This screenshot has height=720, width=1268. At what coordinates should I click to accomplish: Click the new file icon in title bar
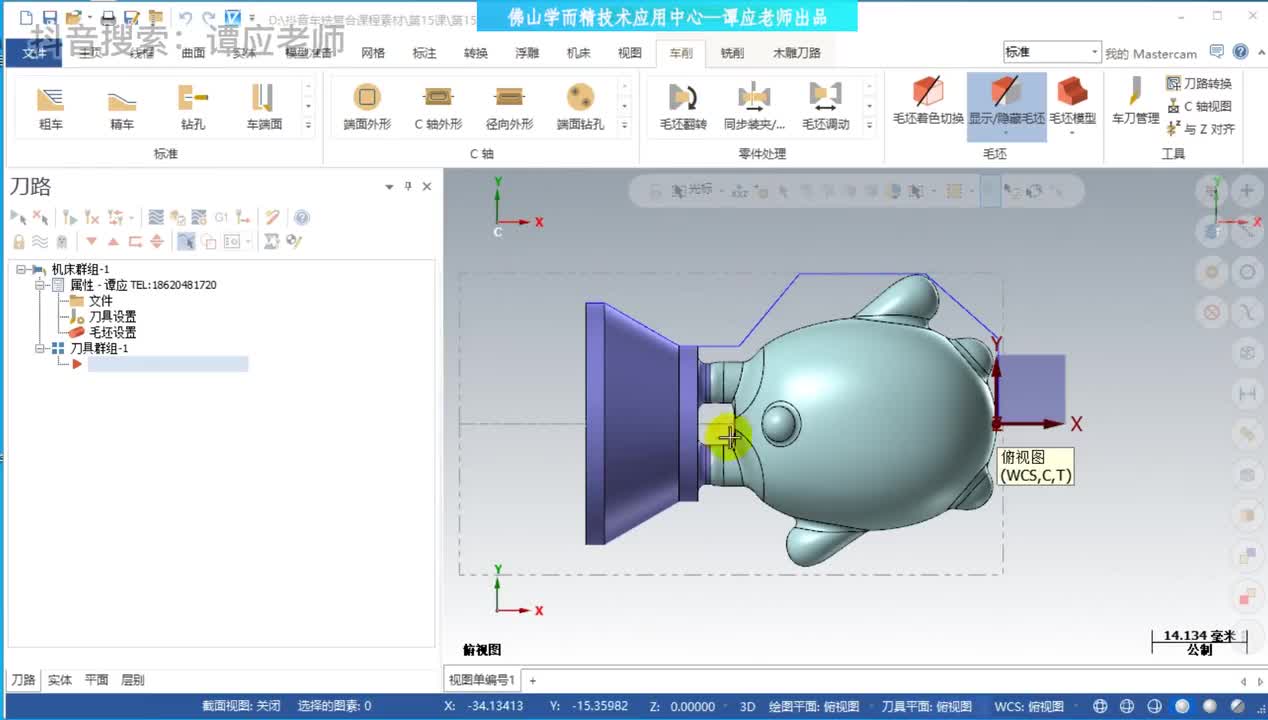(x=25, y=18)
